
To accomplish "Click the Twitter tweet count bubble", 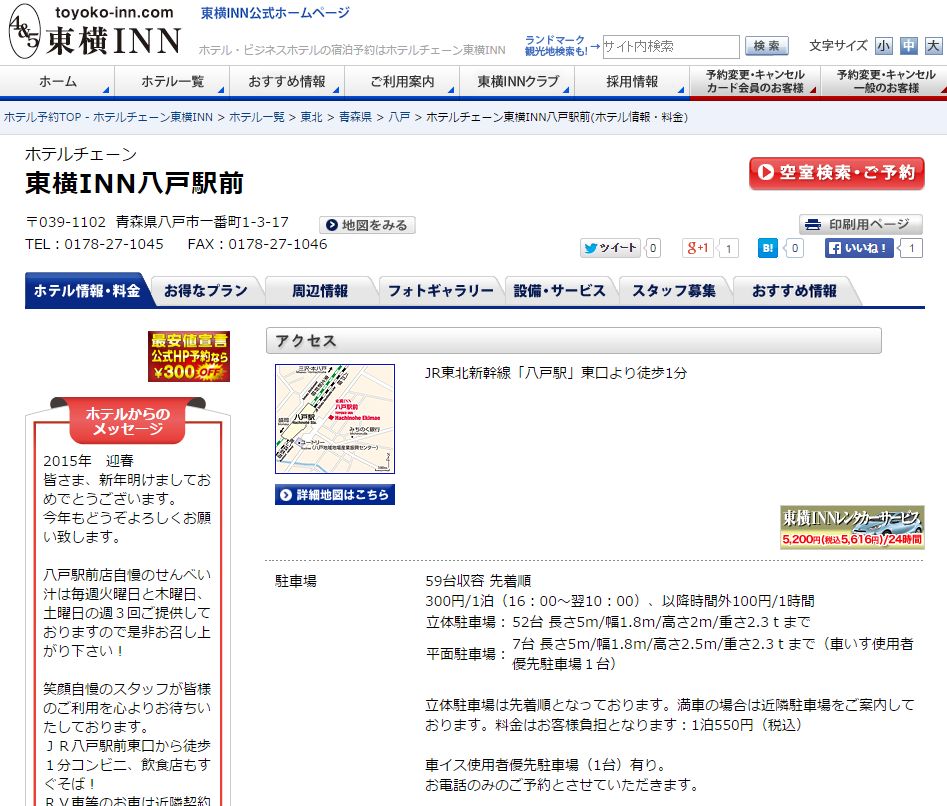I will (x=653, y=248).
